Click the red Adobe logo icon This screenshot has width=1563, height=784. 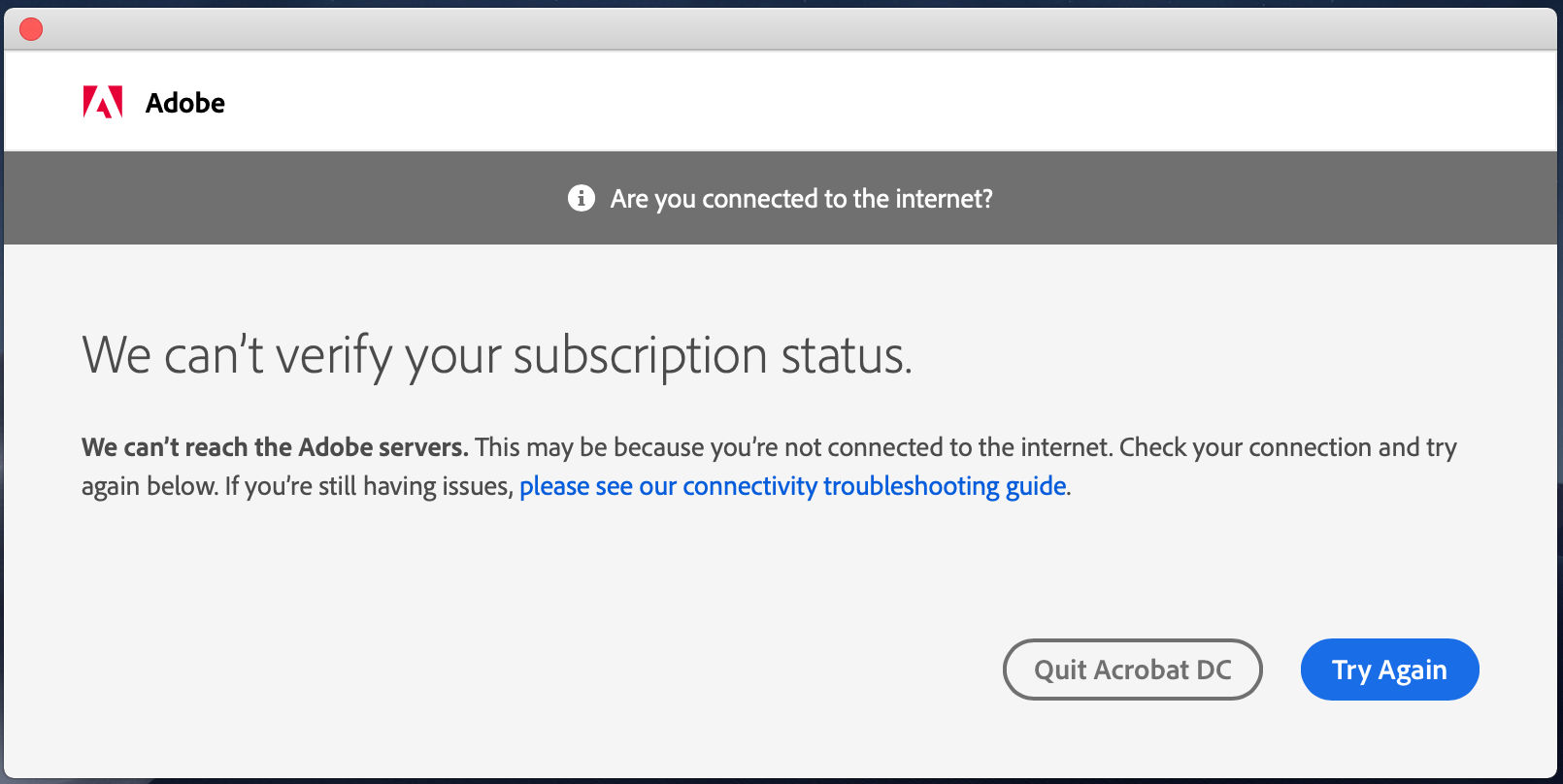[x=103, y=102]
